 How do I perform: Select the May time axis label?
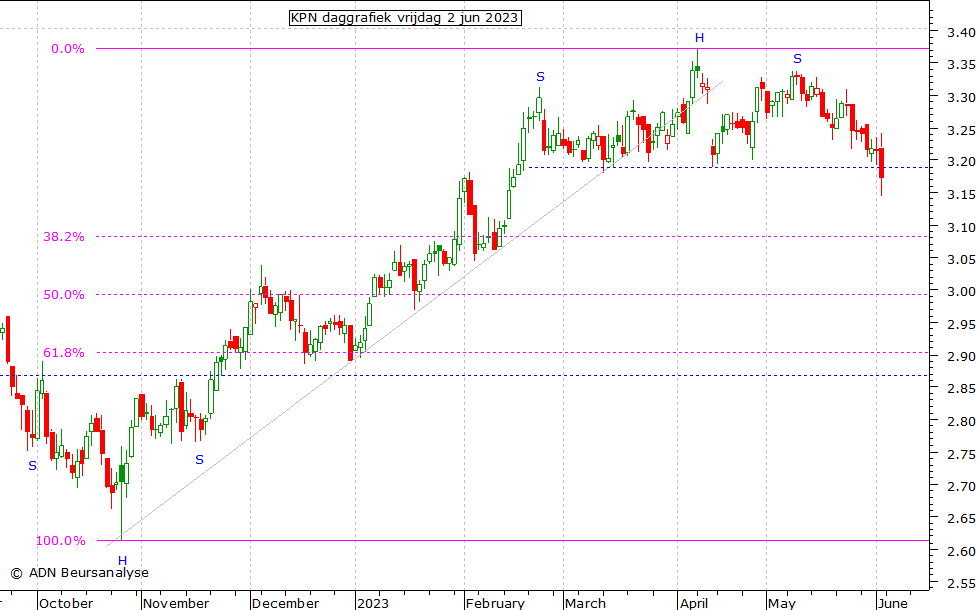click(x=782, y=603)
